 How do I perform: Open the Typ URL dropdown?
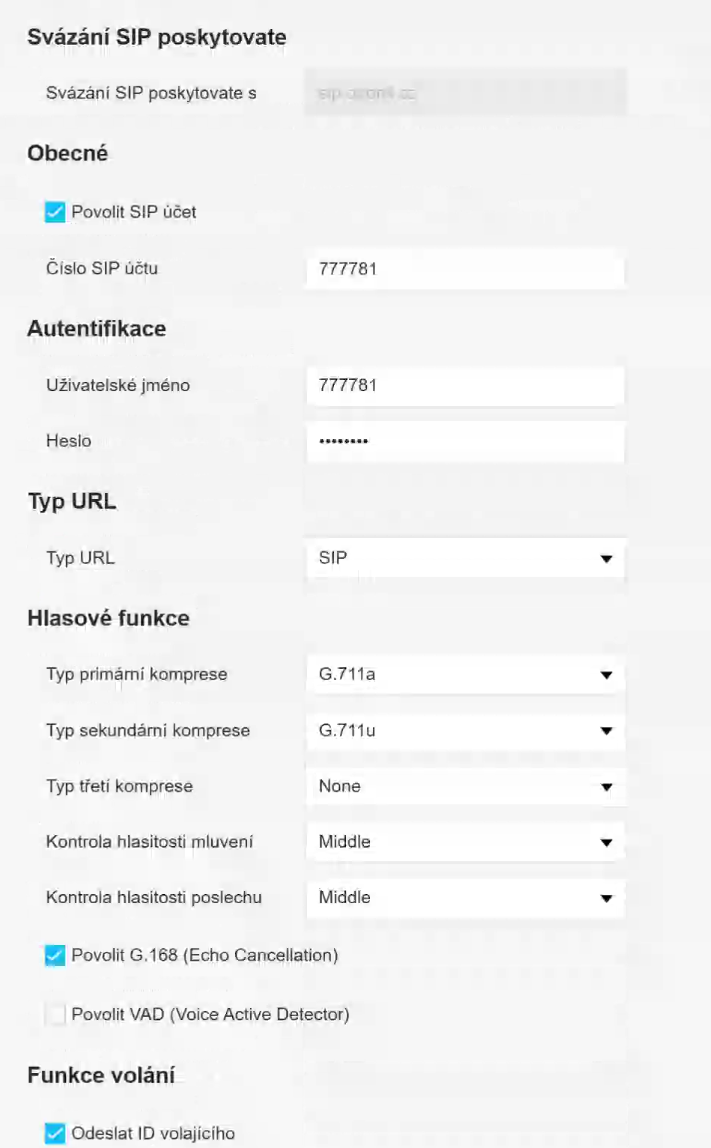click(464, 558)
